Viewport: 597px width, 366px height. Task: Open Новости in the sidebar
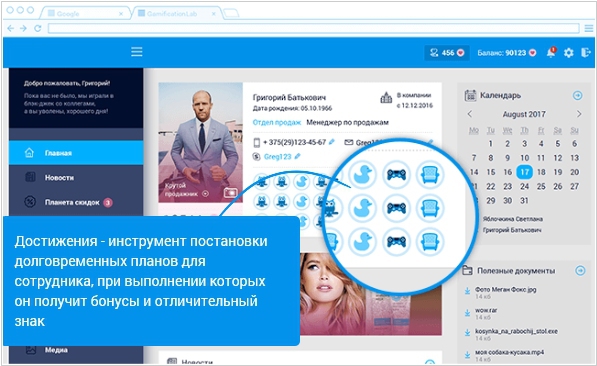pyautogui.click(x=76, y=177)
